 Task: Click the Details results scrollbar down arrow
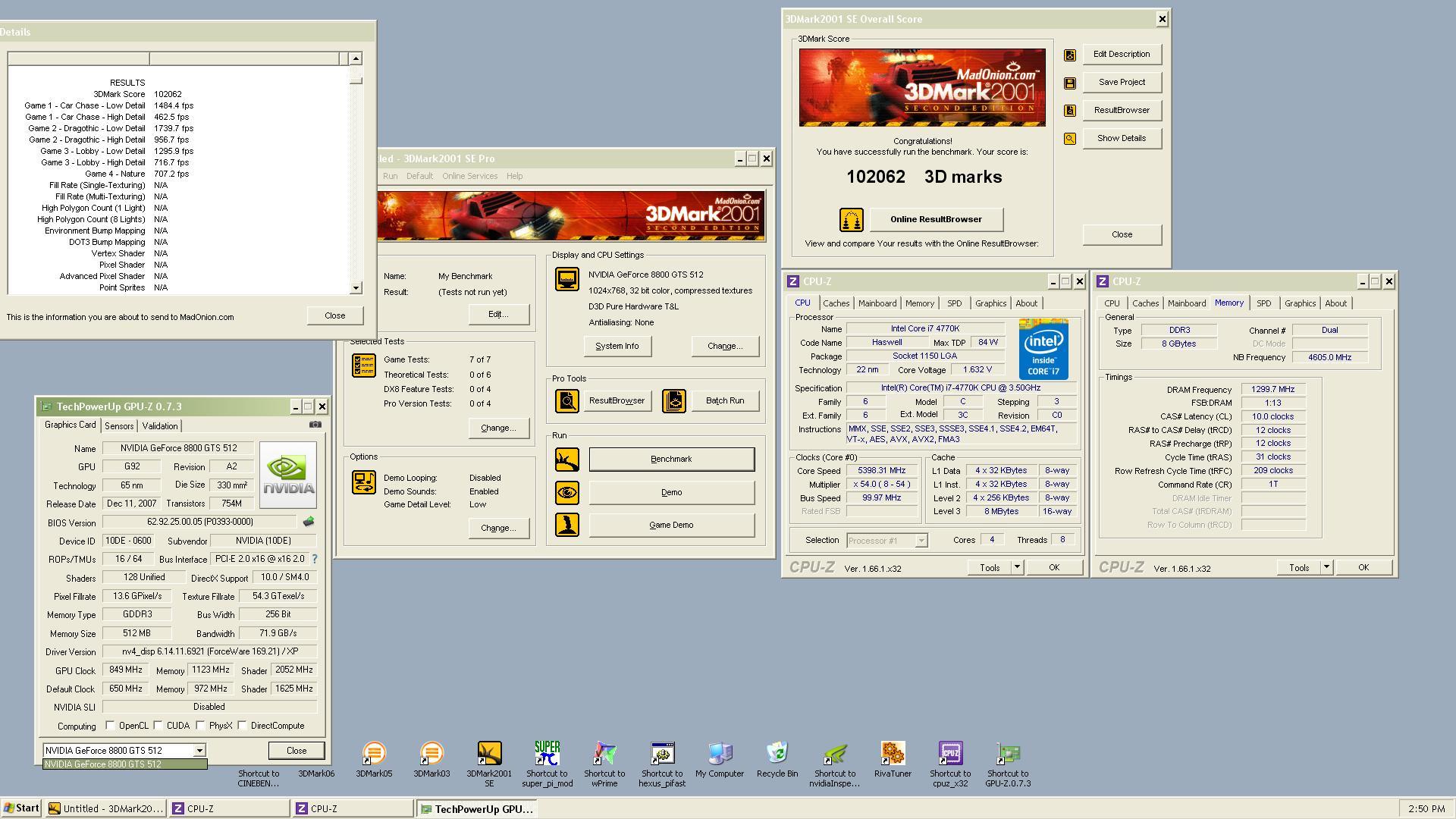coord(356,288)
